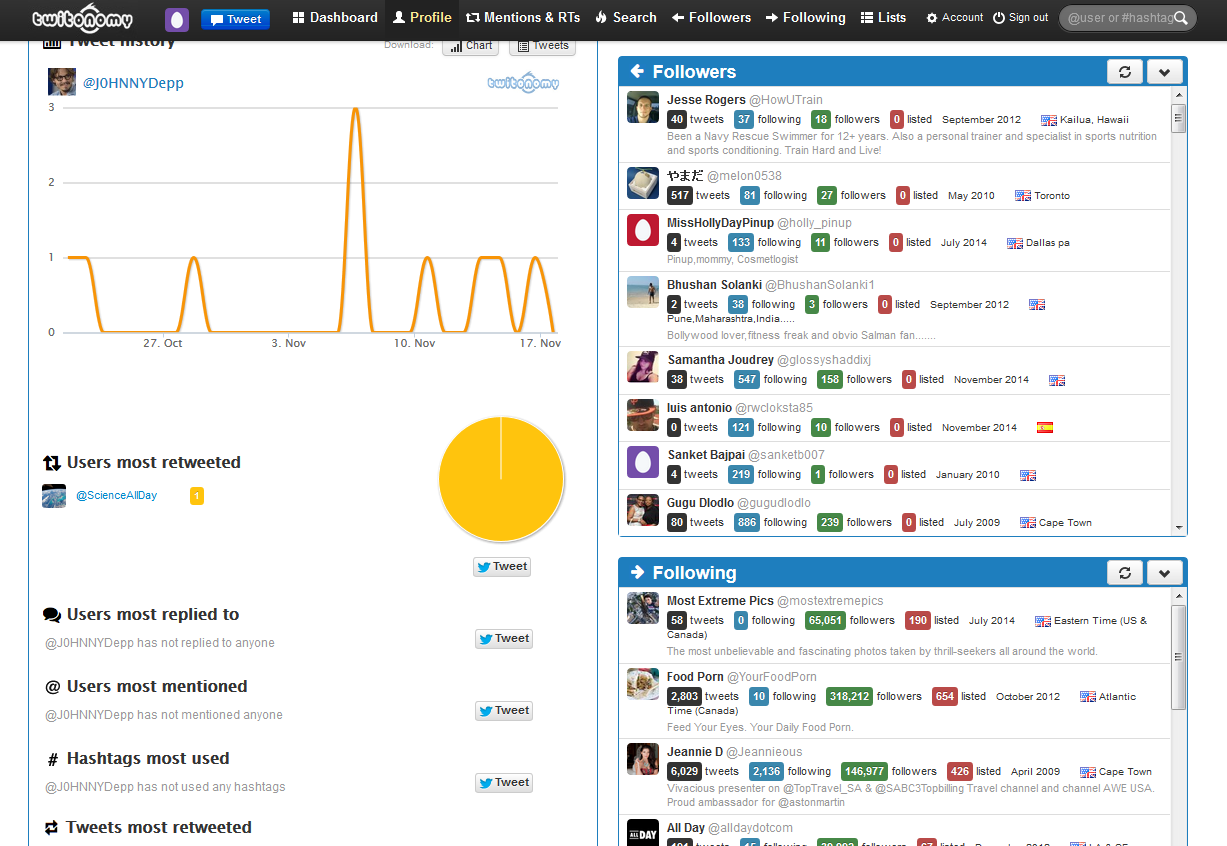The width and height of the screenshot is (1227, 846).
Task: Click Samantha Joudrey's 158 followers badge
Action: point(830,379)
